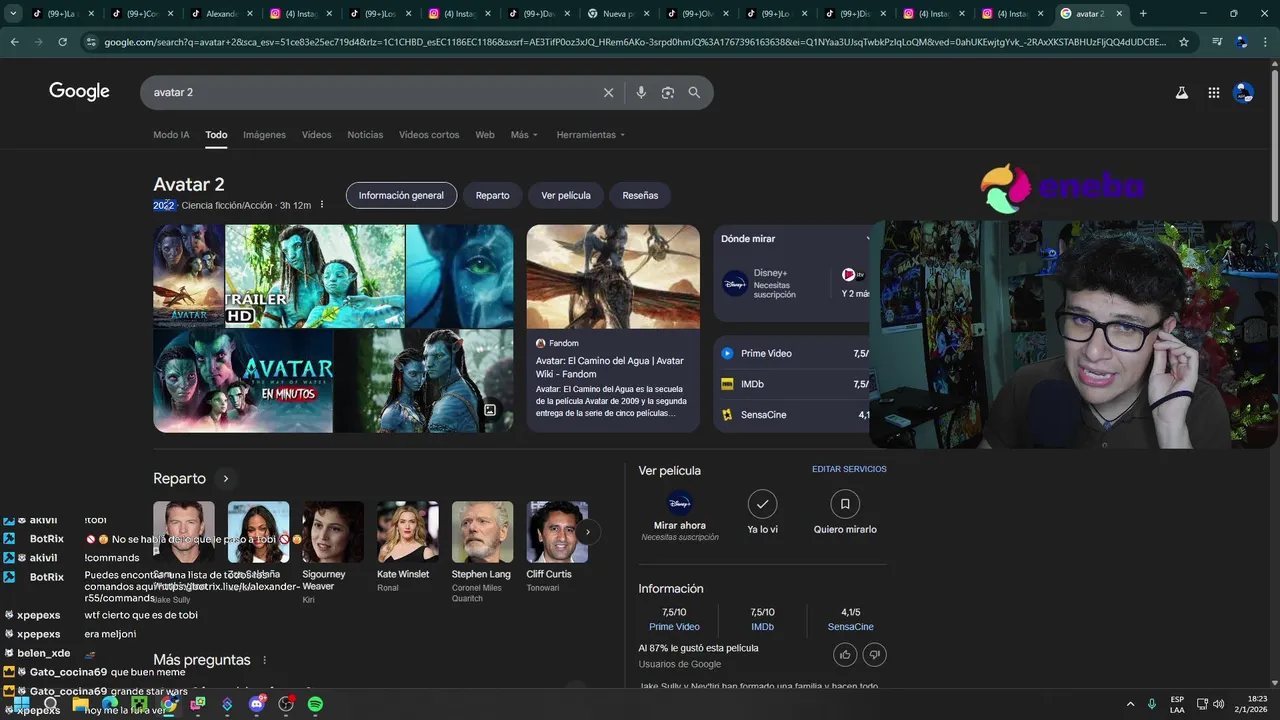Click the Chrome icon in the taskbar
The height and width of the screenshot is (720, 1280).
169,704
